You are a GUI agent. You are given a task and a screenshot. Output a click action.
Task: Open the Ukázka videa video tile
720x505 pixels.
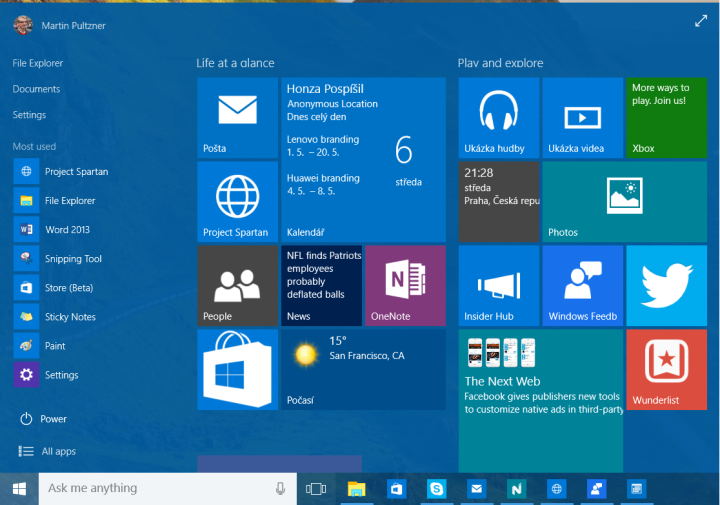583,118
